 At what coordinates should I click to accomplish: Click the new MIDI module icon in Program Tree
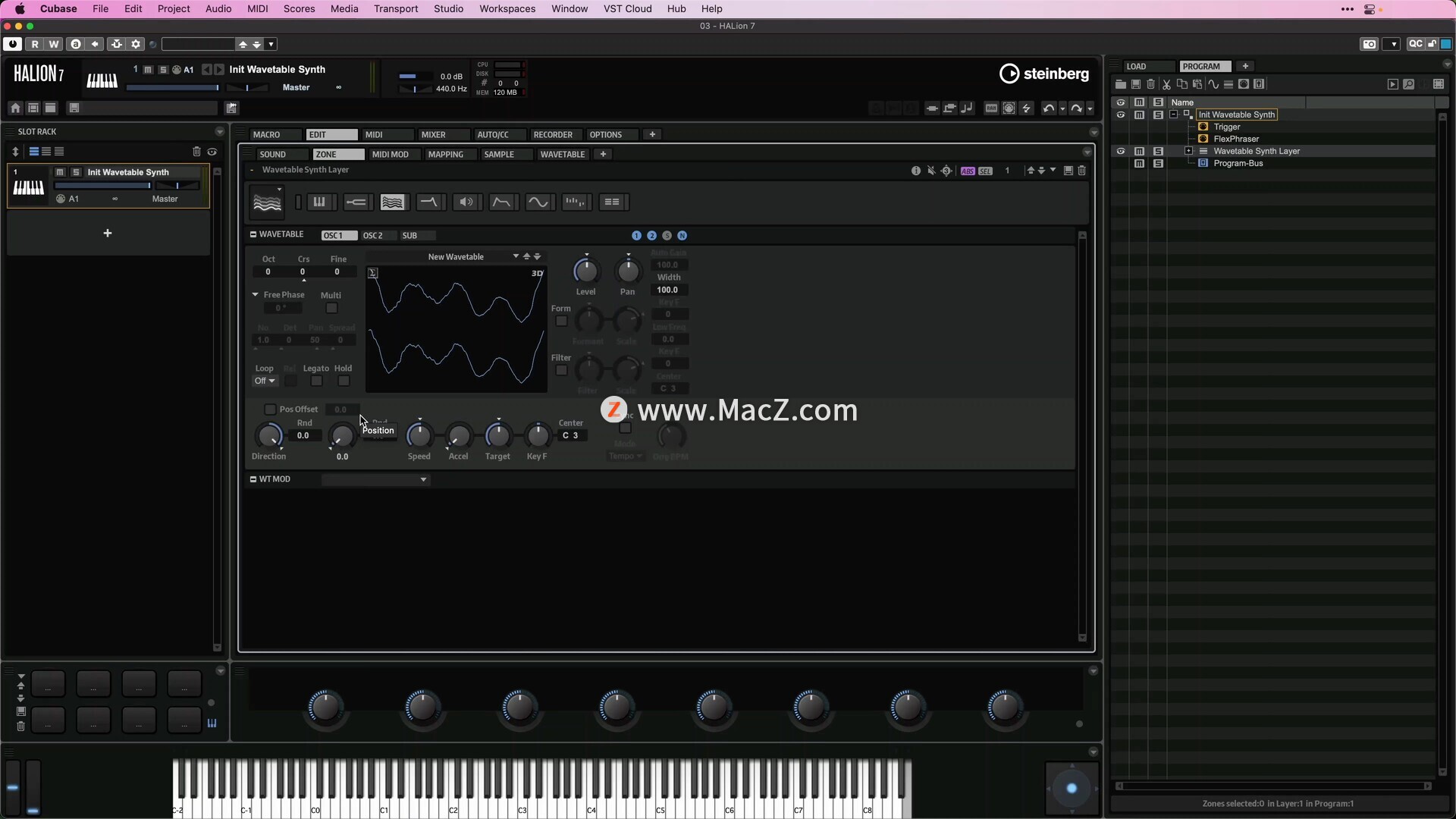1244,84
